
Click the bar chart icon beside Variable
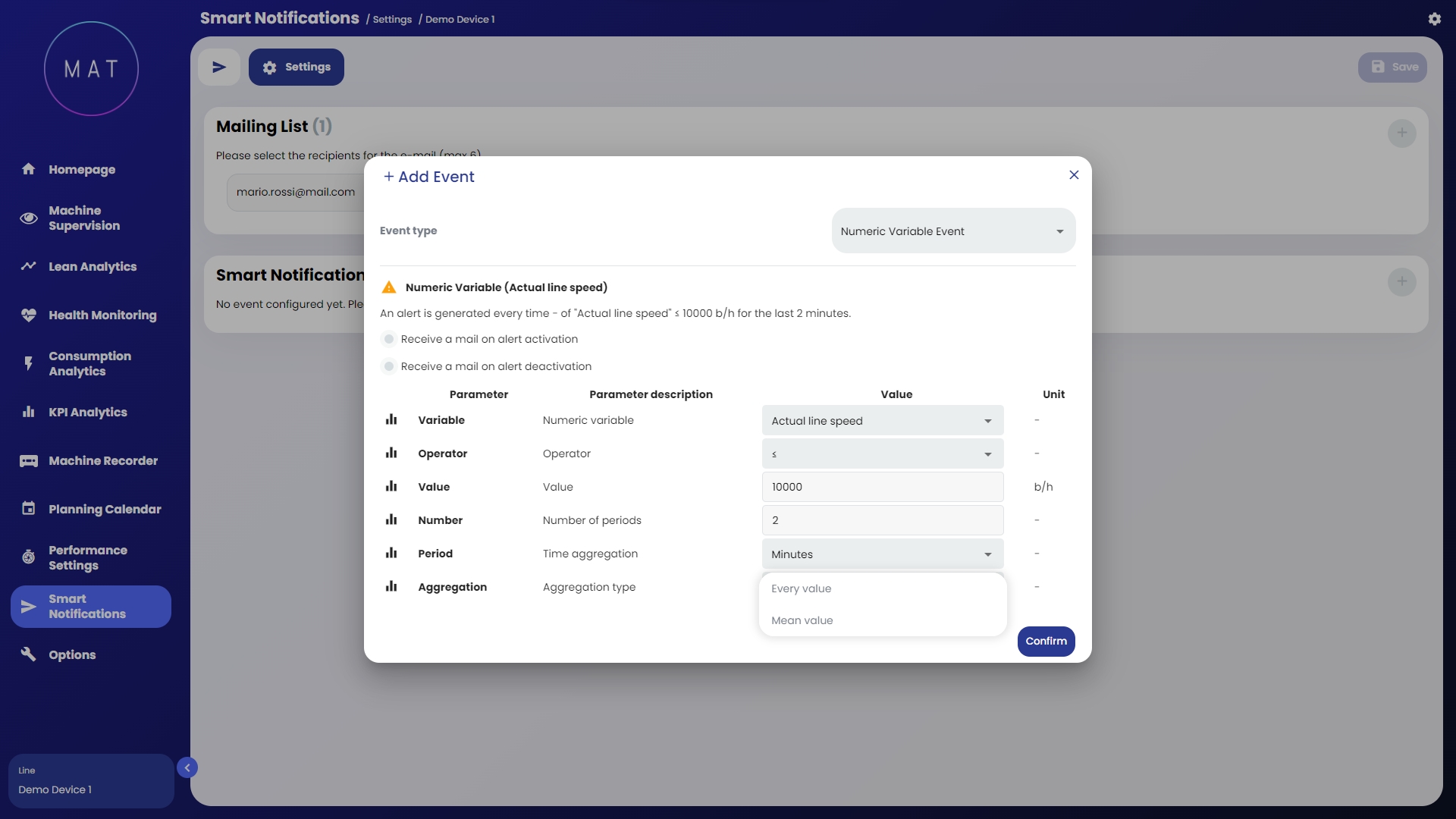click(x=391, y=420)
